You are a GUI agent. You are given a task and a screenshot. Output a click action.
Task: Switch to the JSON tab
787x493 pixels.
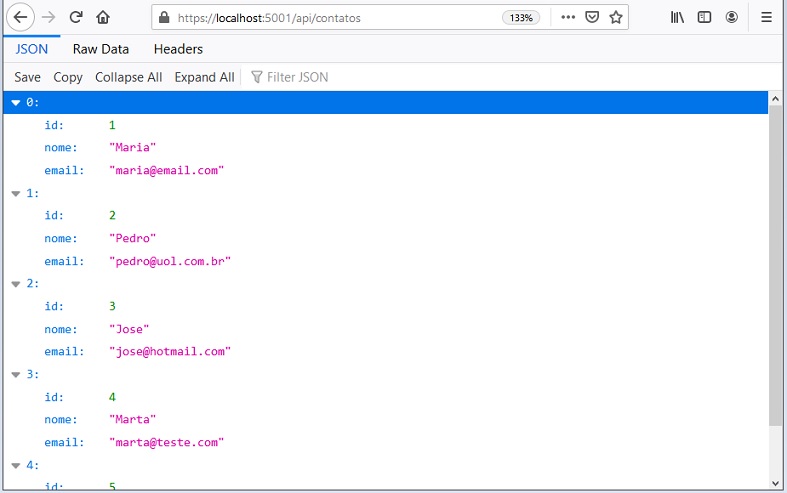32,49
